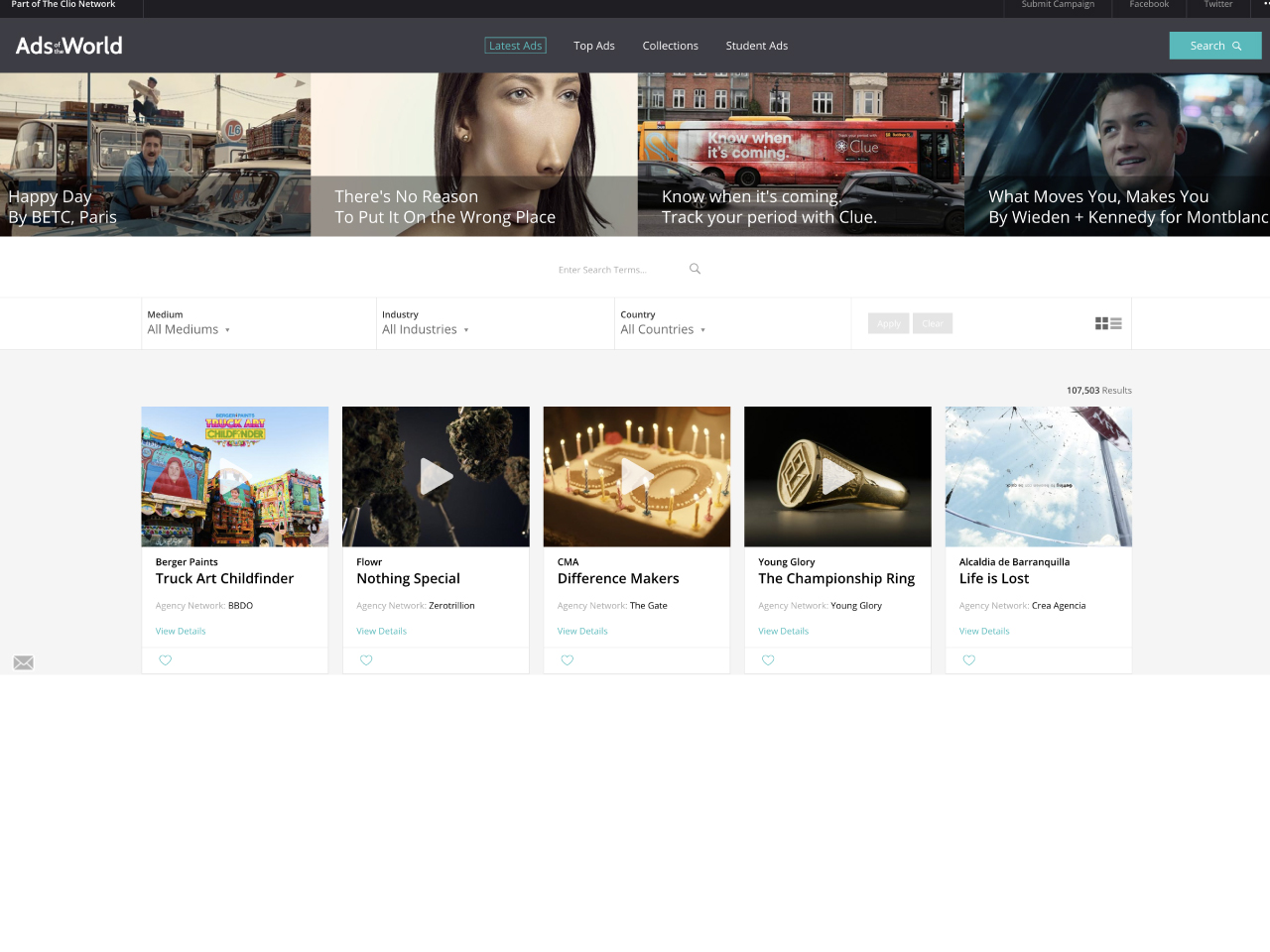The width and height of the screenshot is (1270, 952).
Task: Click Part of The Clio Network
Action: point(63,5)
